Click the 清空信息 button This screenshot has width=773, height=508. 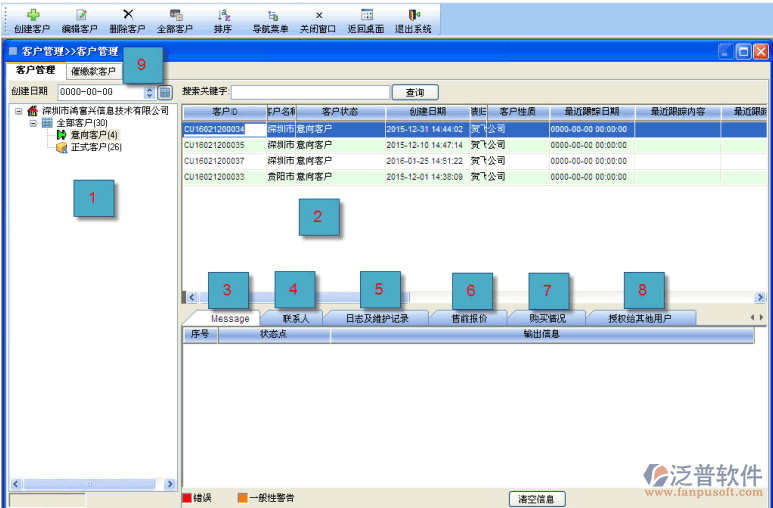pyautogui.click(x=536, y=499)
